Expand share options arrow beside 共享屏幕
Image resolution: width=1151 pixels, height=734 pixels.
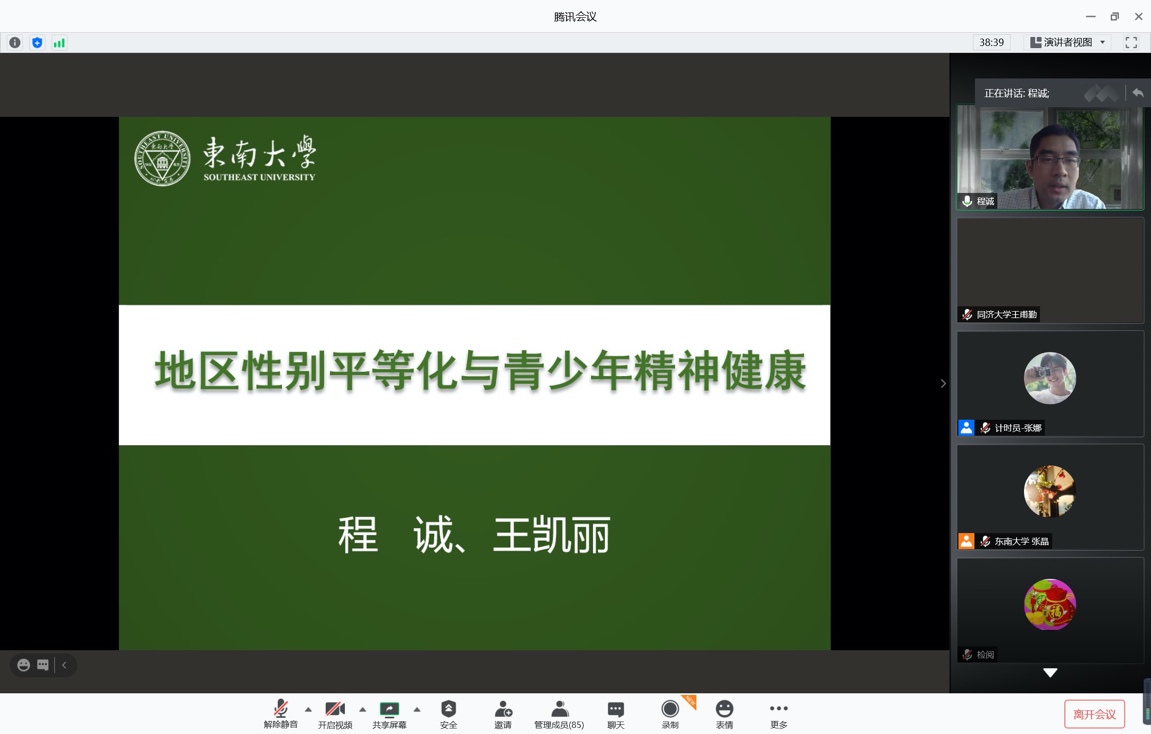[417, 709]
